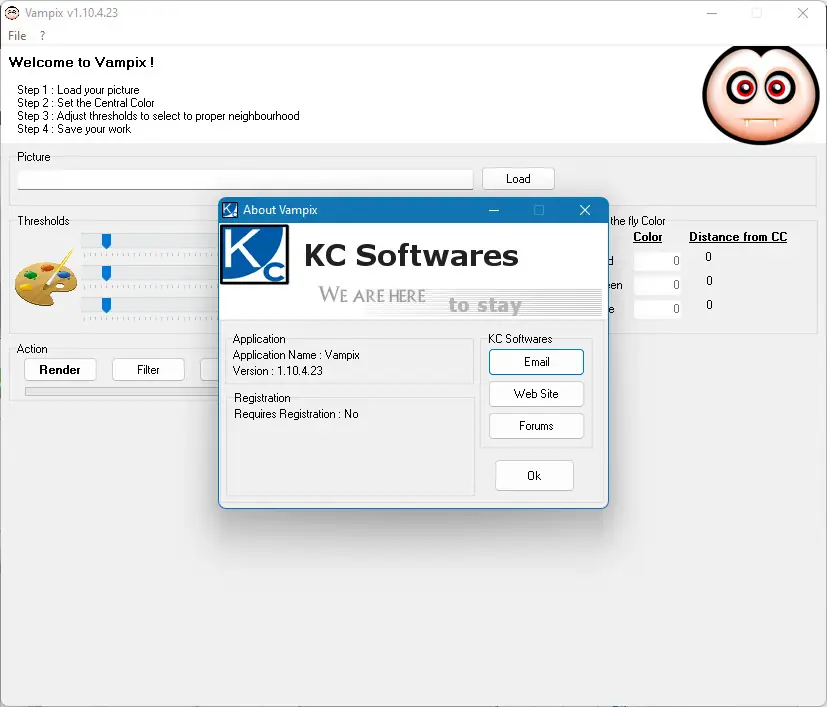Open the KC Softwares Web Site

click(x=536, y=394)
